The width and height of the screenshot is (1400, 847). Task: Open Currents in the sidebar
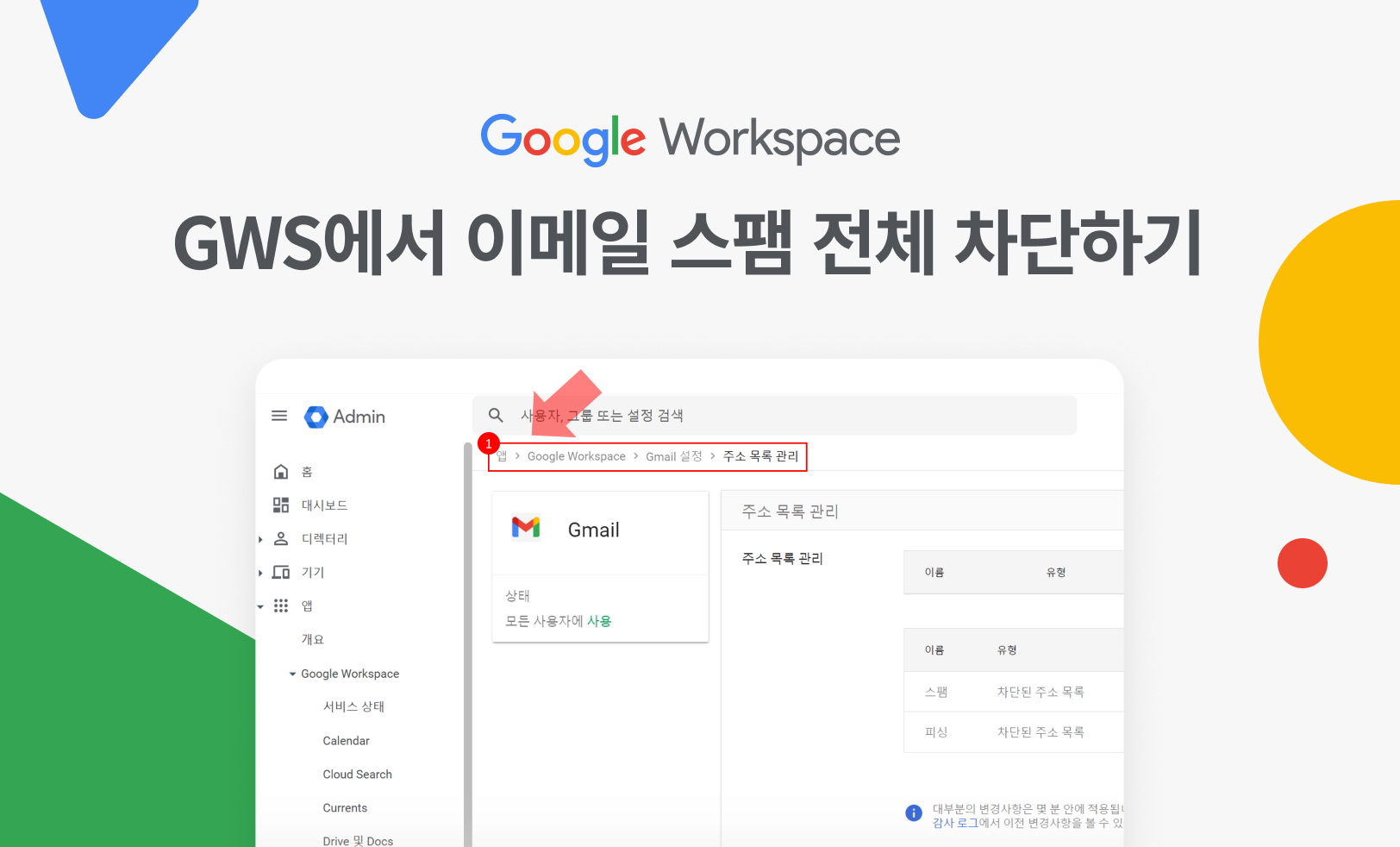coord(345,808)
